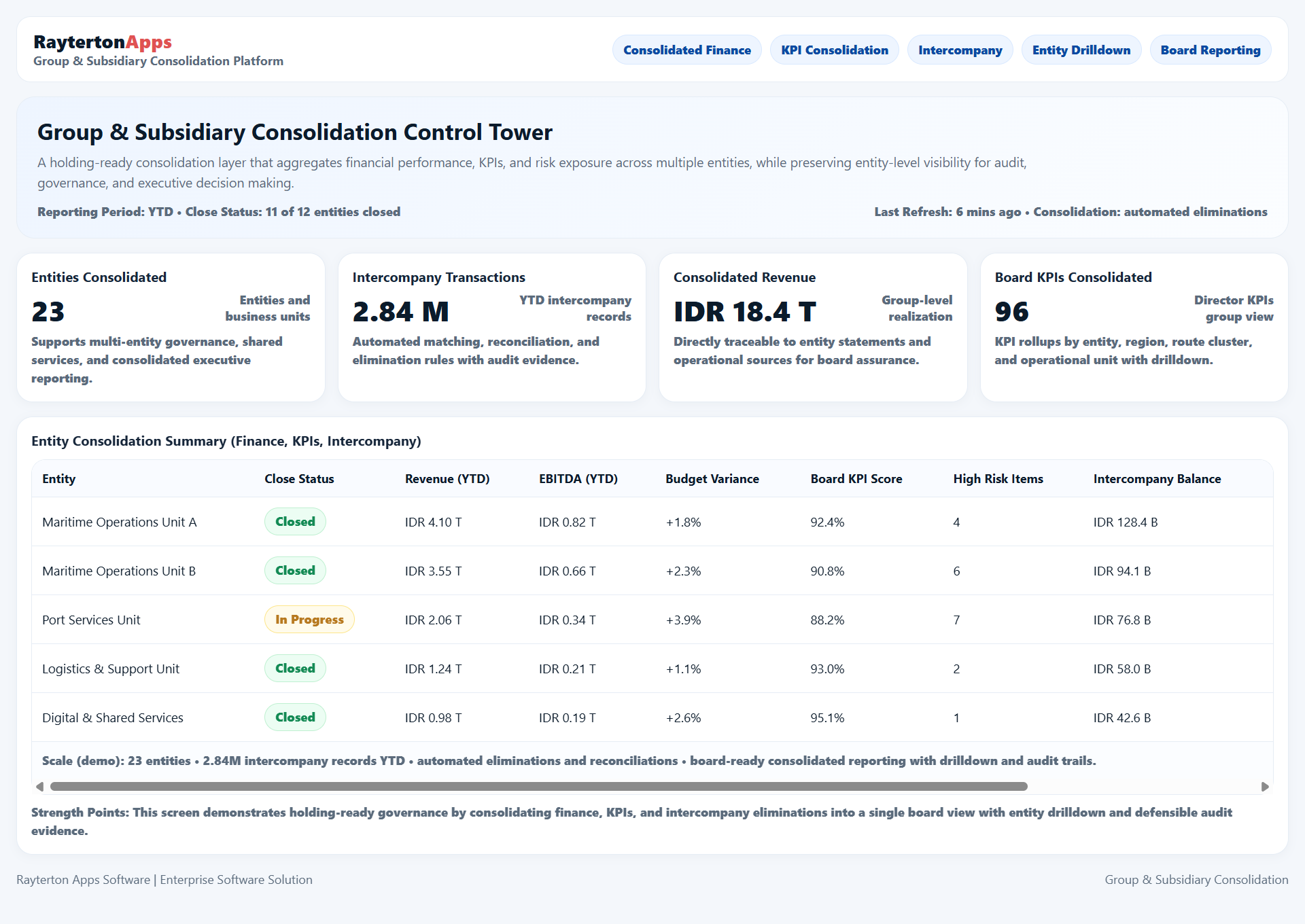Viewport: 1305px width, 924px height.
Task: Open the Intercompany Transactions card
Action: click(491, 327)
